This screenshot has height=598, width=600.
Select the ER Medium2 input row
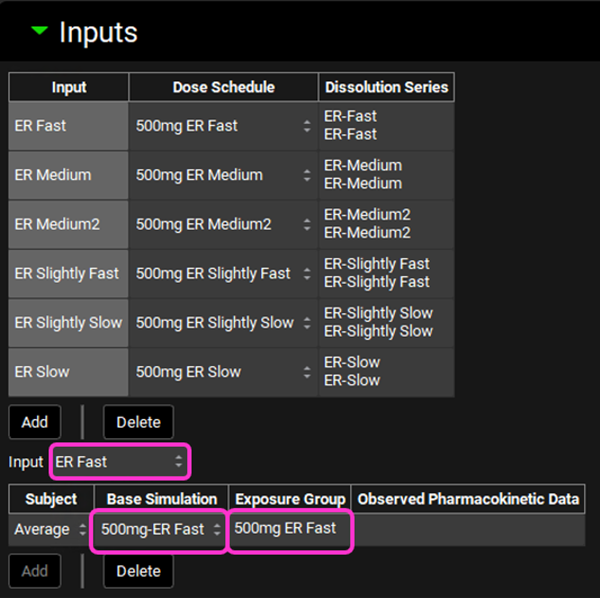[x=68, y=224]
